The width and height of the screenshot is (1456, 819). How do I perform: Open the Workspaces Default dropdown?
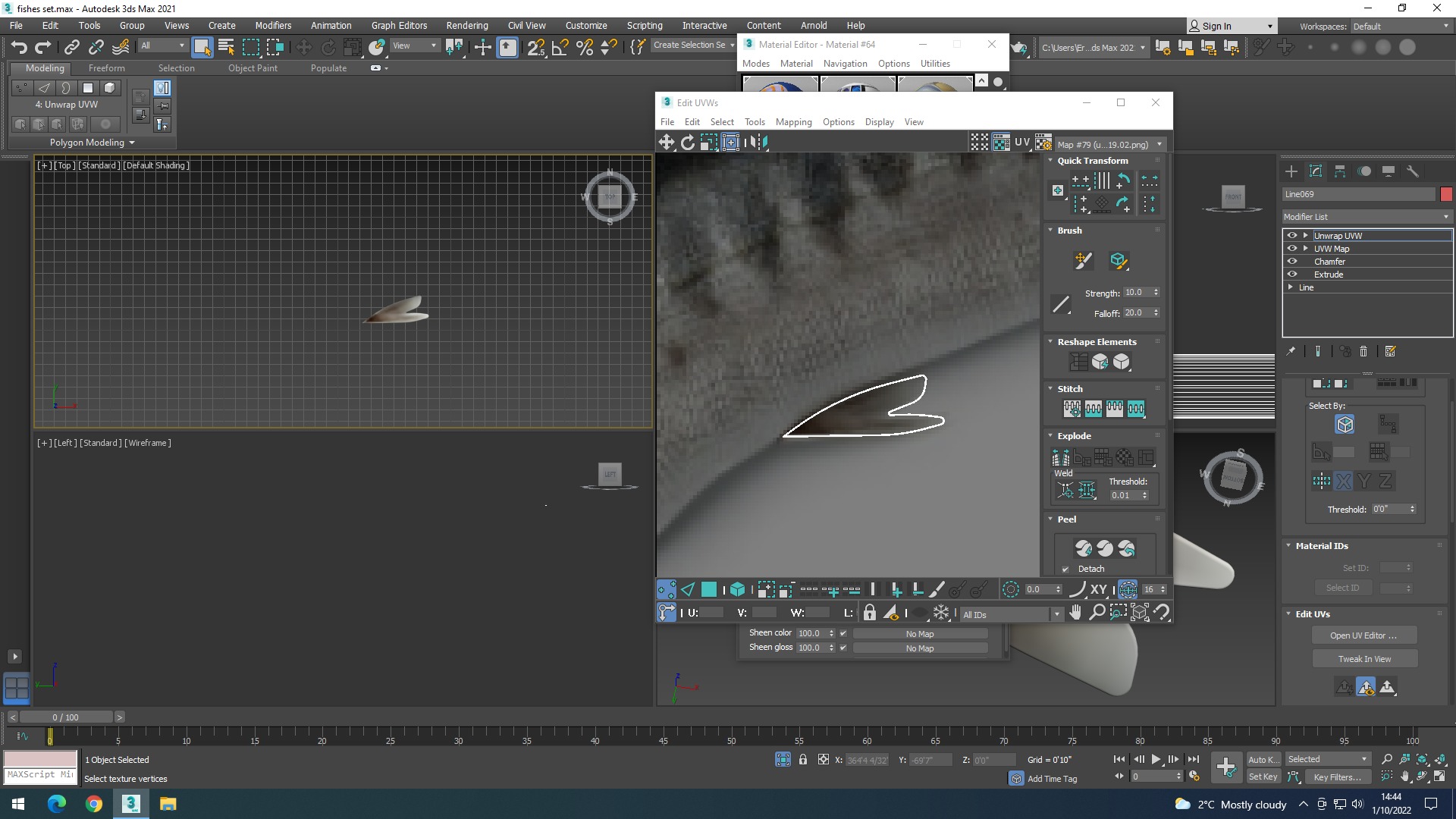[1401, 26]
